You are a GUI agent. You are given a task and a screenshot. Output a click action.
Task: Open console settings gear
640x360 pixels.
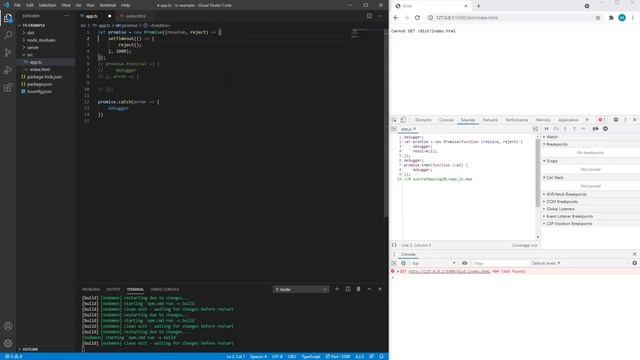point(634,263)
